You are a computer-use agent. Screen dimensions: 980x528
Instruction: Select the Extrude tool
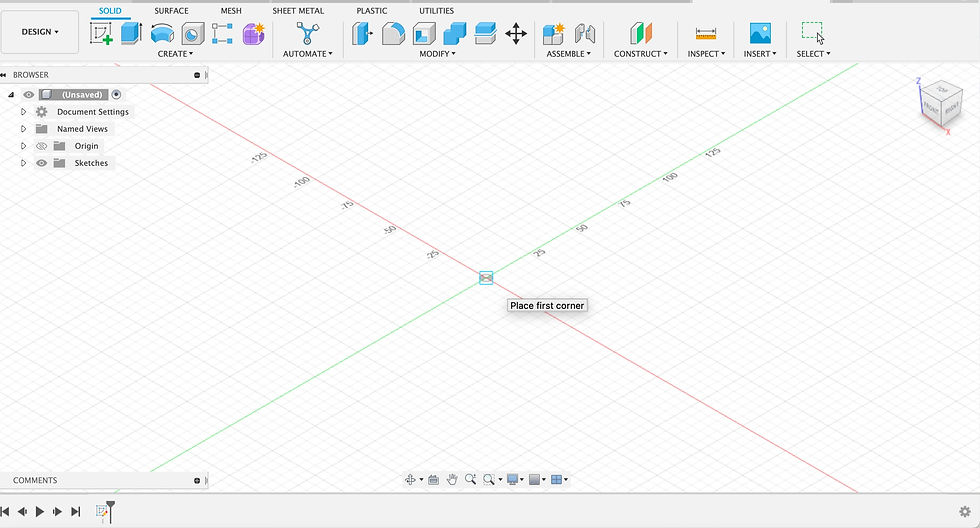coord(131,33)
